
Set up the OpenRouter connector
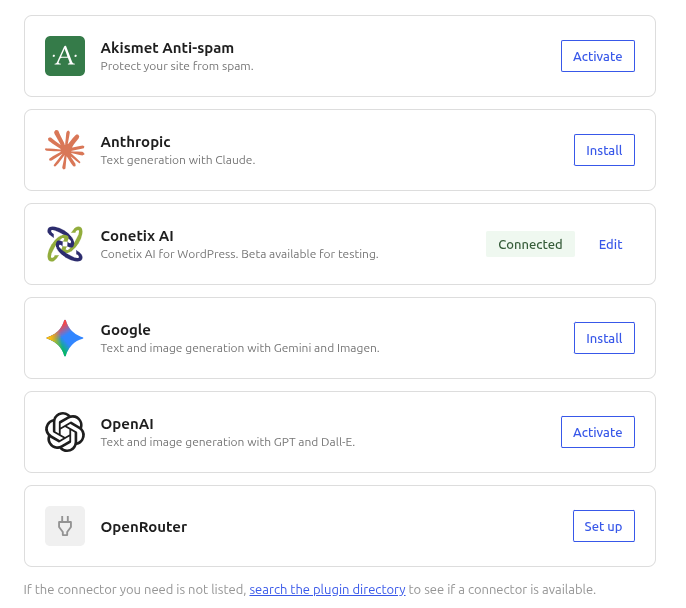(x=604, y=526)
